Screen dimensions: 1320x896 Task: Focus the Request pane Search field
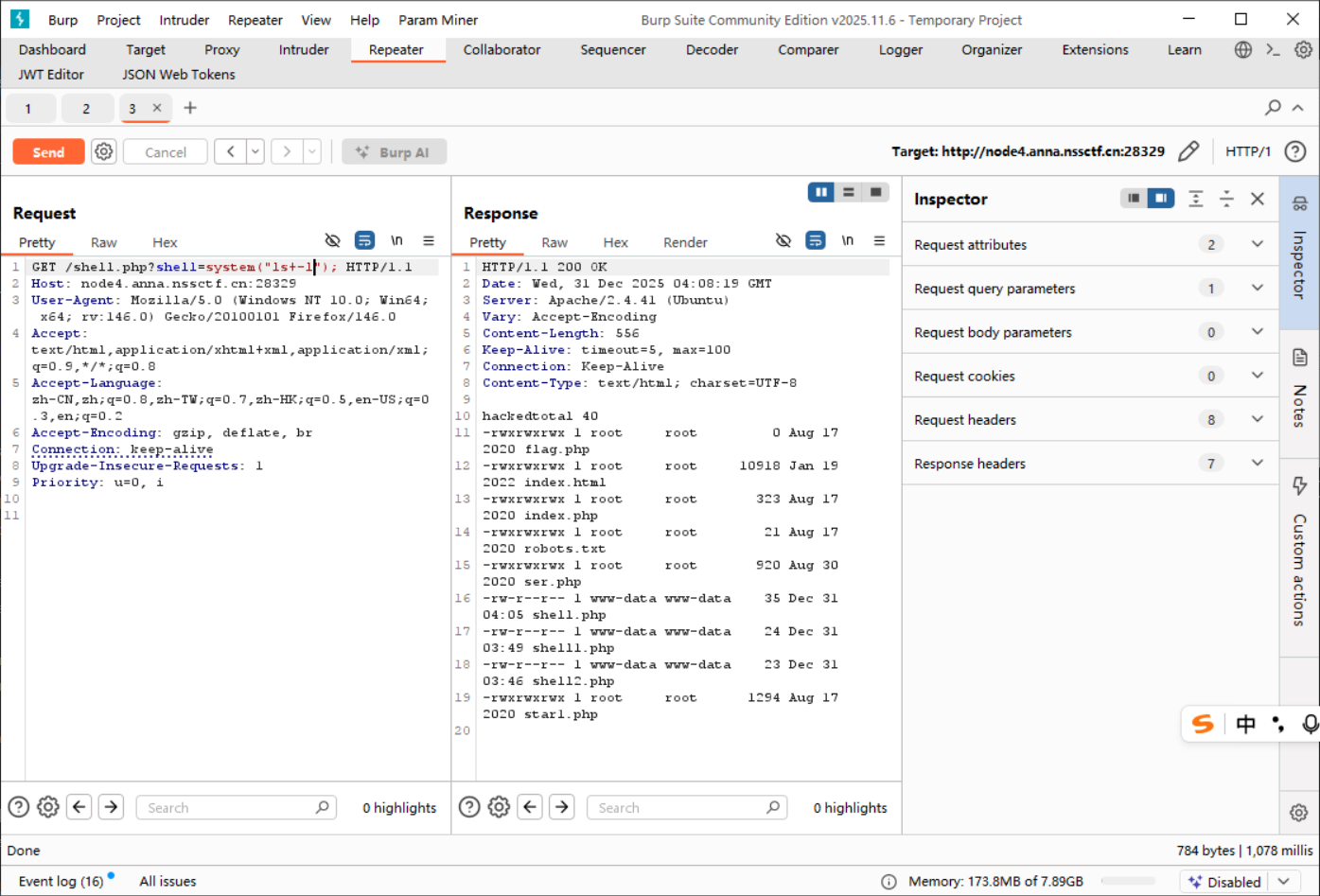coord(237,808)
